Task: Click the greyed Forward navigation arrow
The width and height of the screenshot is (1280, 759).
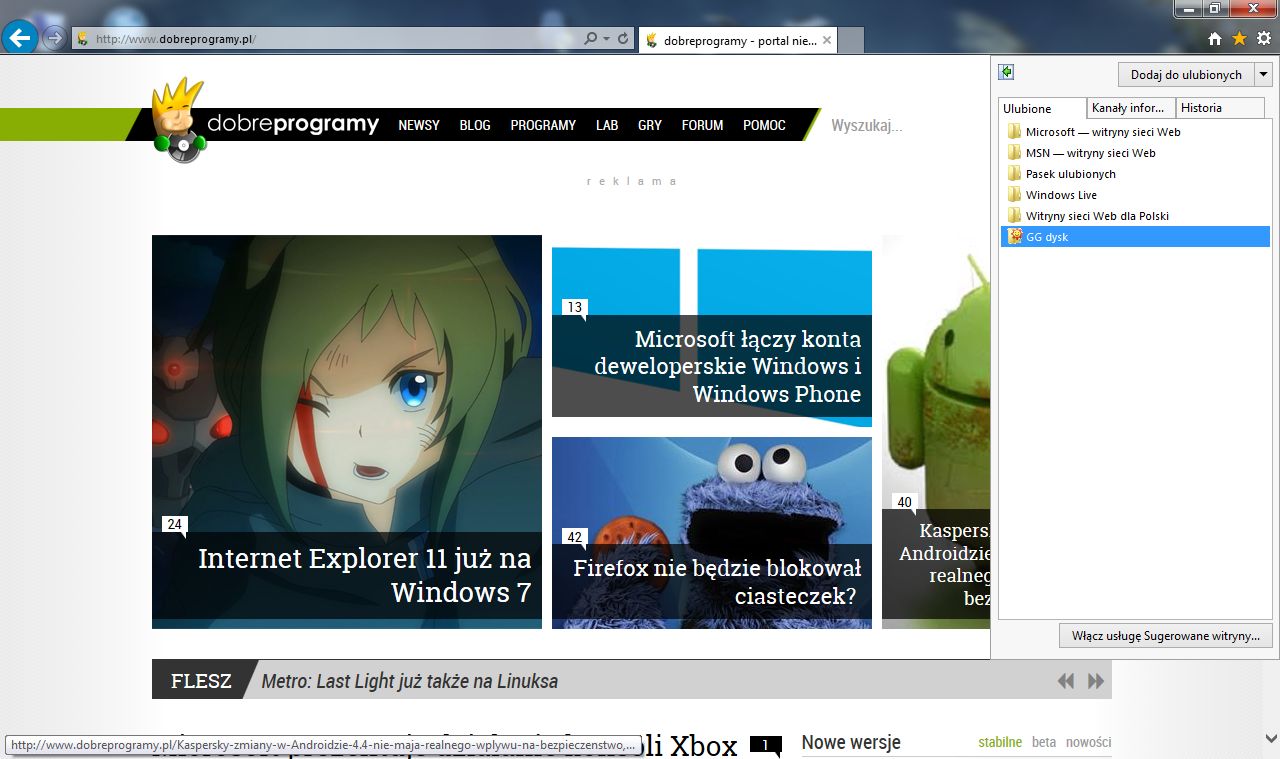Action: [54, 39]
